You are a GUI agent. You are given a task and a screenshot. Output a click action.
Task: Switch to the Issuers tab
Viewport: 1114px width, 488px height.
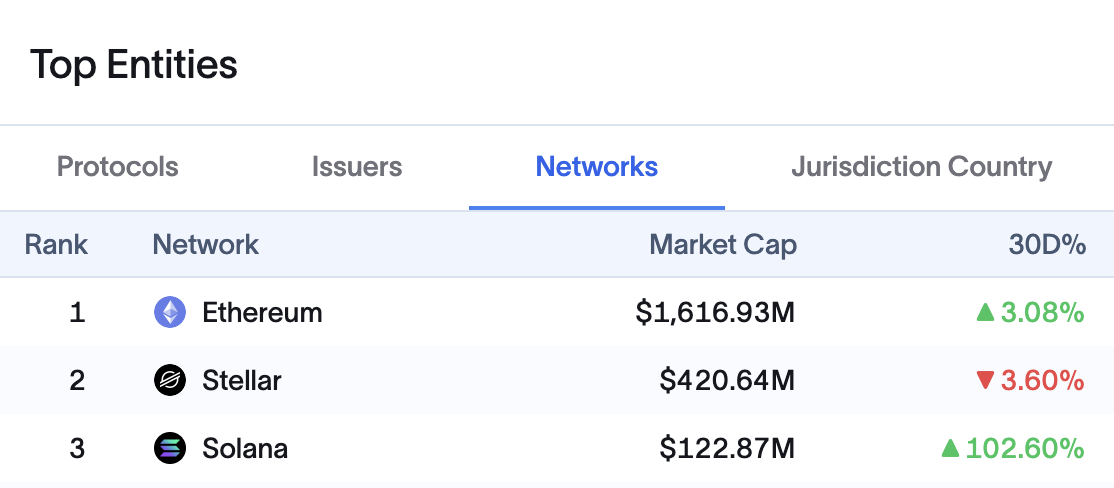357,167
